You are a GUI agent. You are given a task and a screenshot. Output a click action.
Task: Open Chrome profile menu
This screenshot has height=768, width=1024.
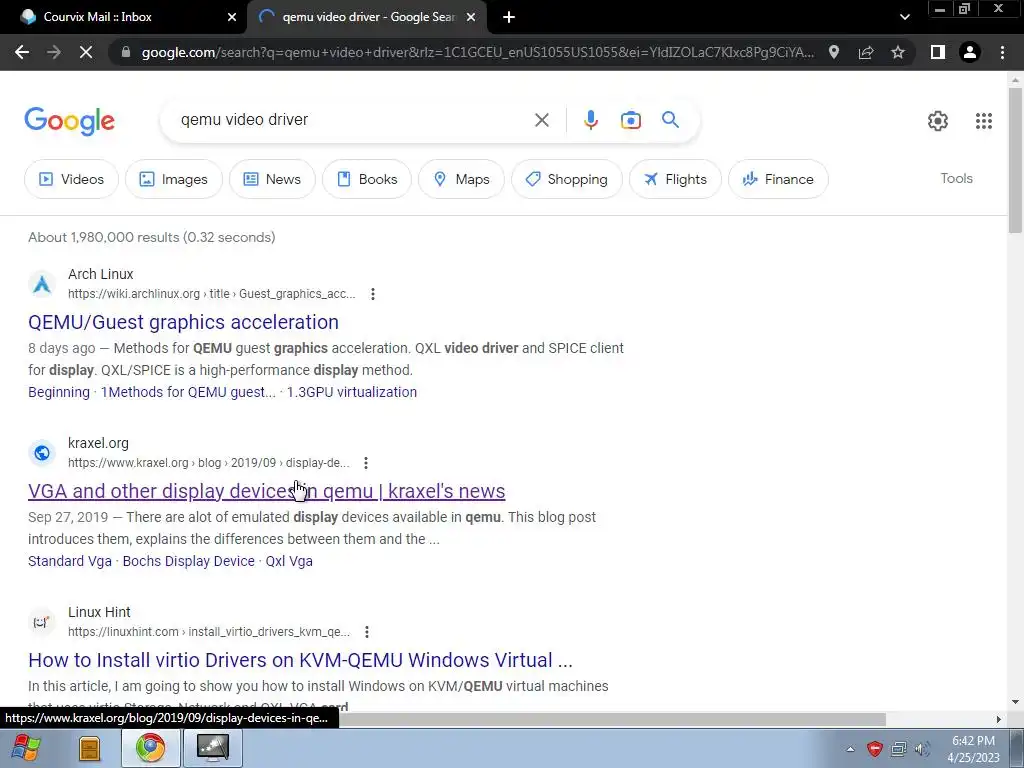click(970, 52)
